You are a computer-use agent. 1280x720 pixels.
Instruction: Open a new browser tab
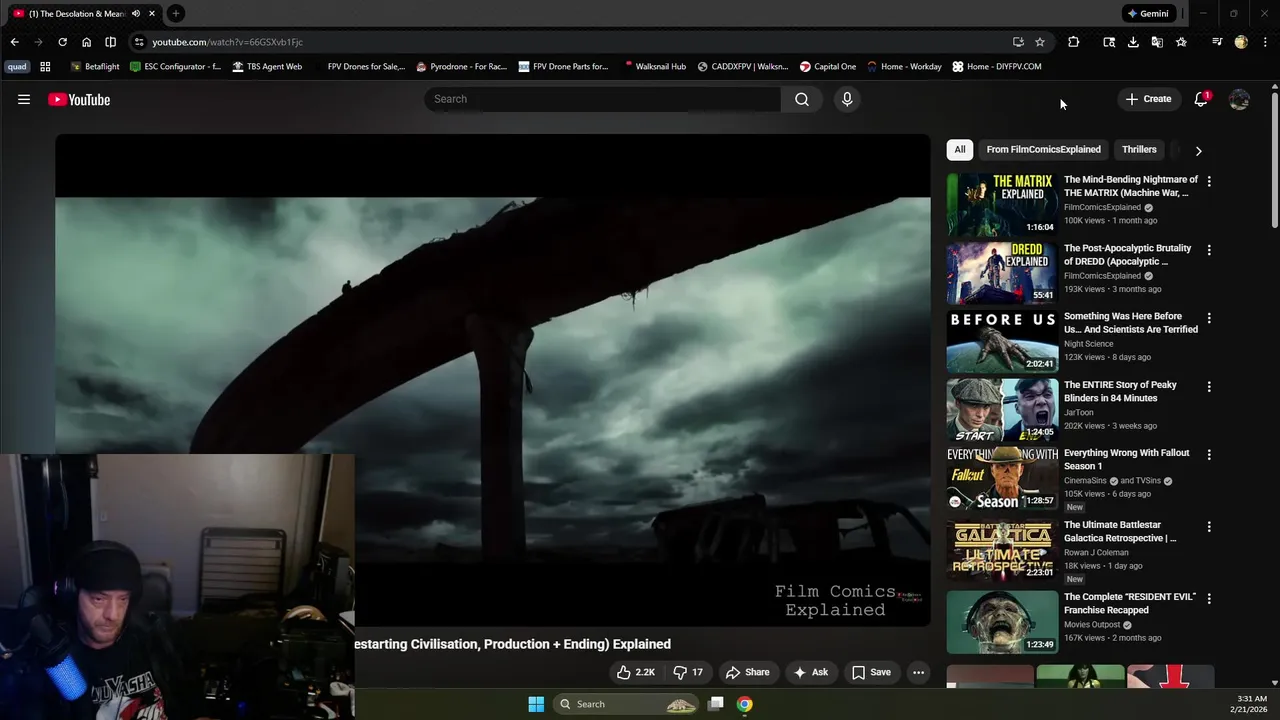pyautogui.click(x=176, y=14)
